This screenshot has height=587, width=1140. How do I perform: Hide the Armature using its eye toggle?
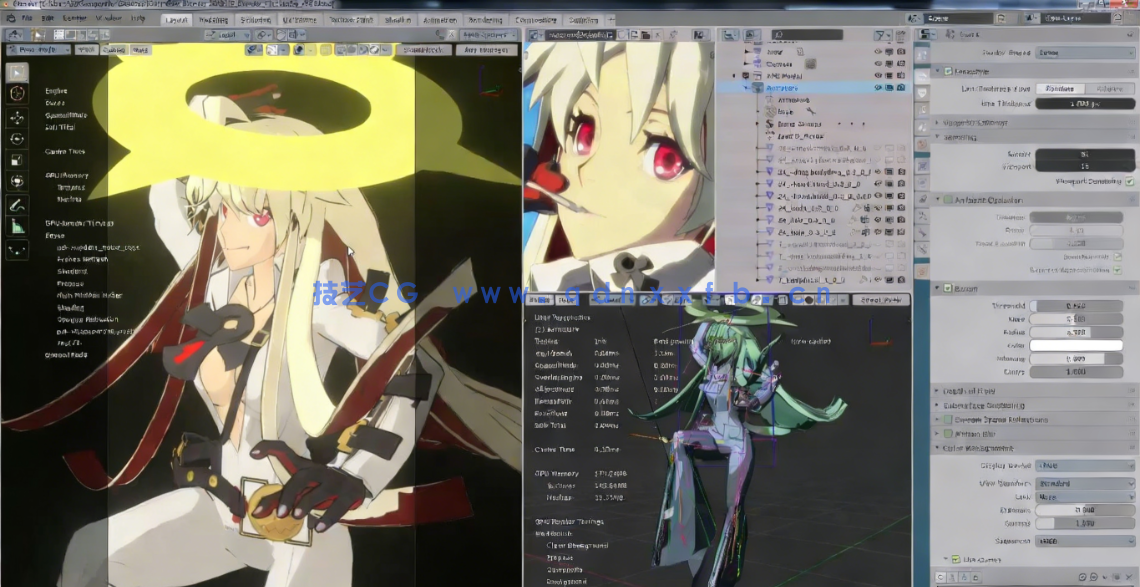(x=877, y=88)
